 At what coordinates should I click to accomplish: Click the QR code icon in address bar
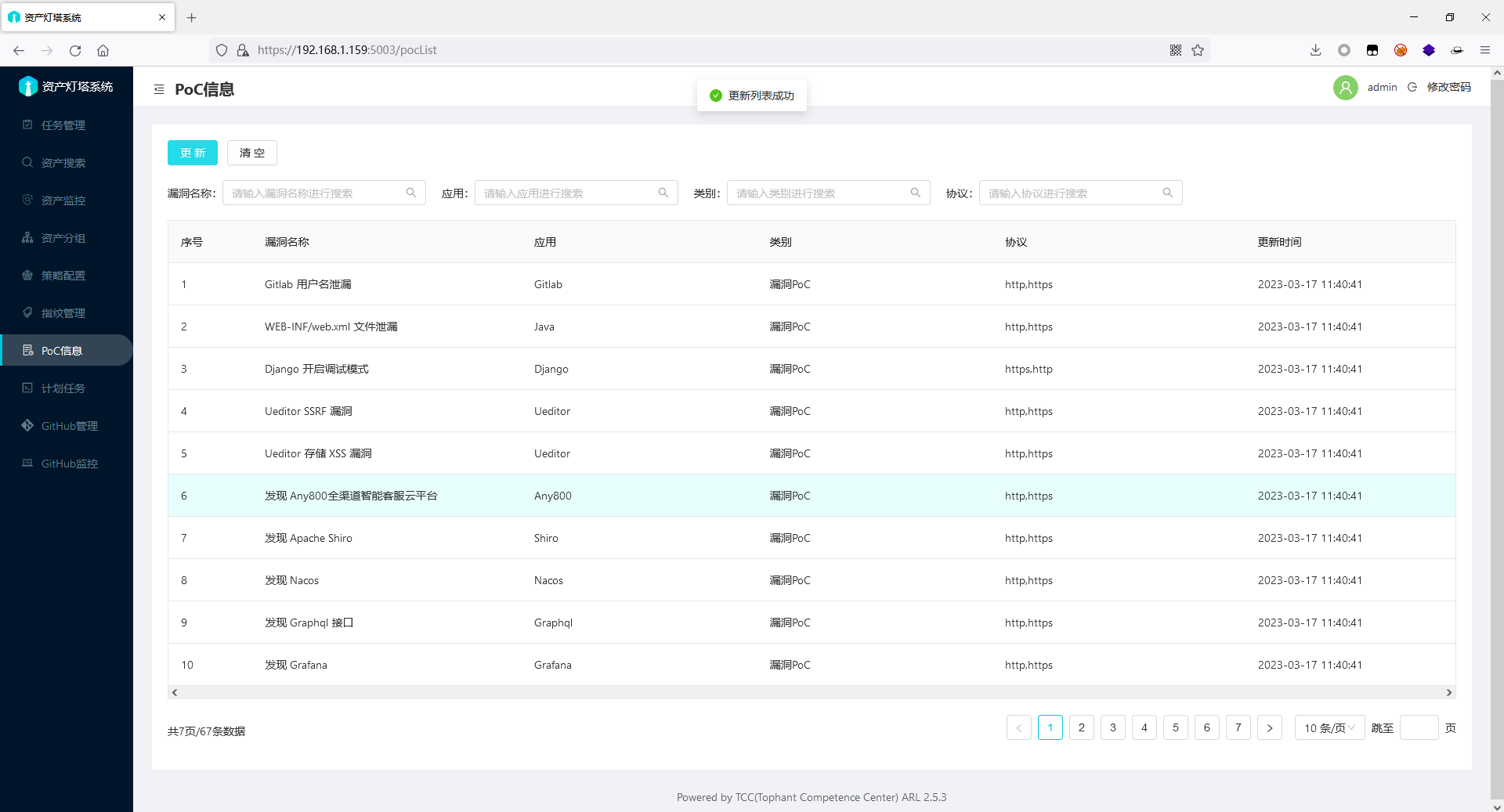(1176, 50)
